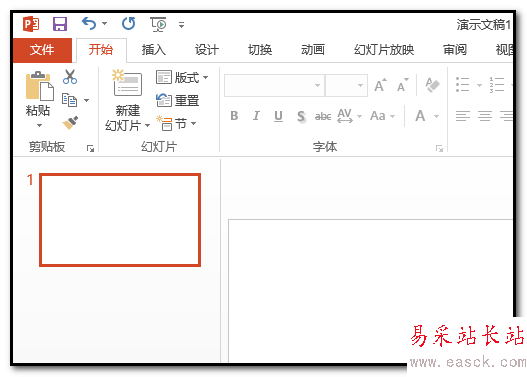Screen dimensions: 527x377
Task: Toggle underline formatting
Action: pyautogui.click(x=278, y=116)
